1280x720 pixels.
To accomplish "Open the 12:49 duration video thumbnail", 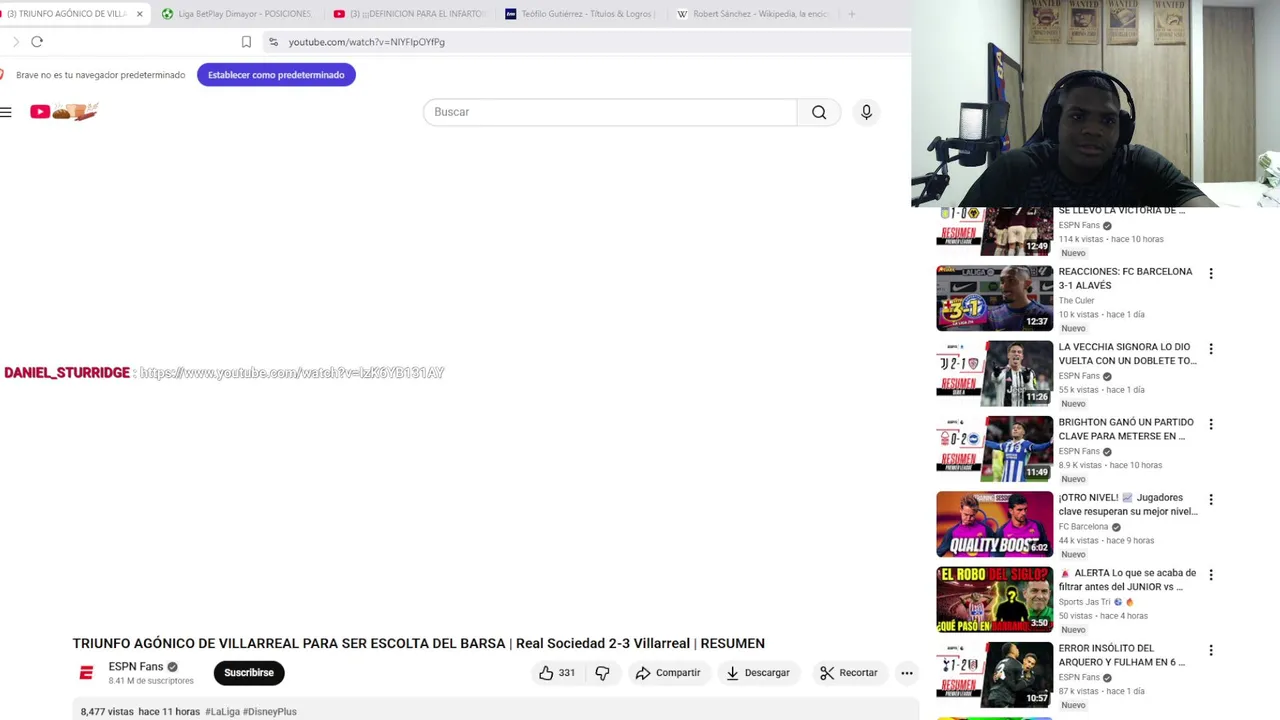I will (994, 231).
